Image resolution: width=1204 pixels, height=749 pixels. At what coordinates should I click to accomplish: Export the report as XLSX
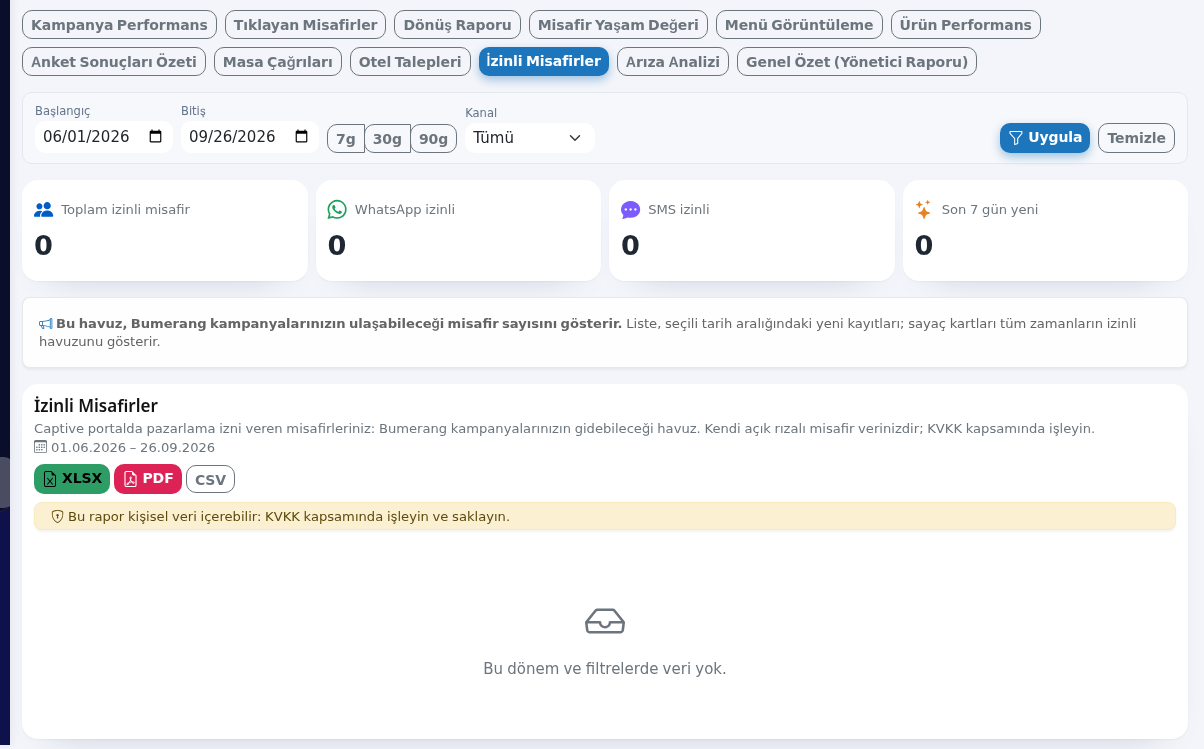tap(72, 479)
